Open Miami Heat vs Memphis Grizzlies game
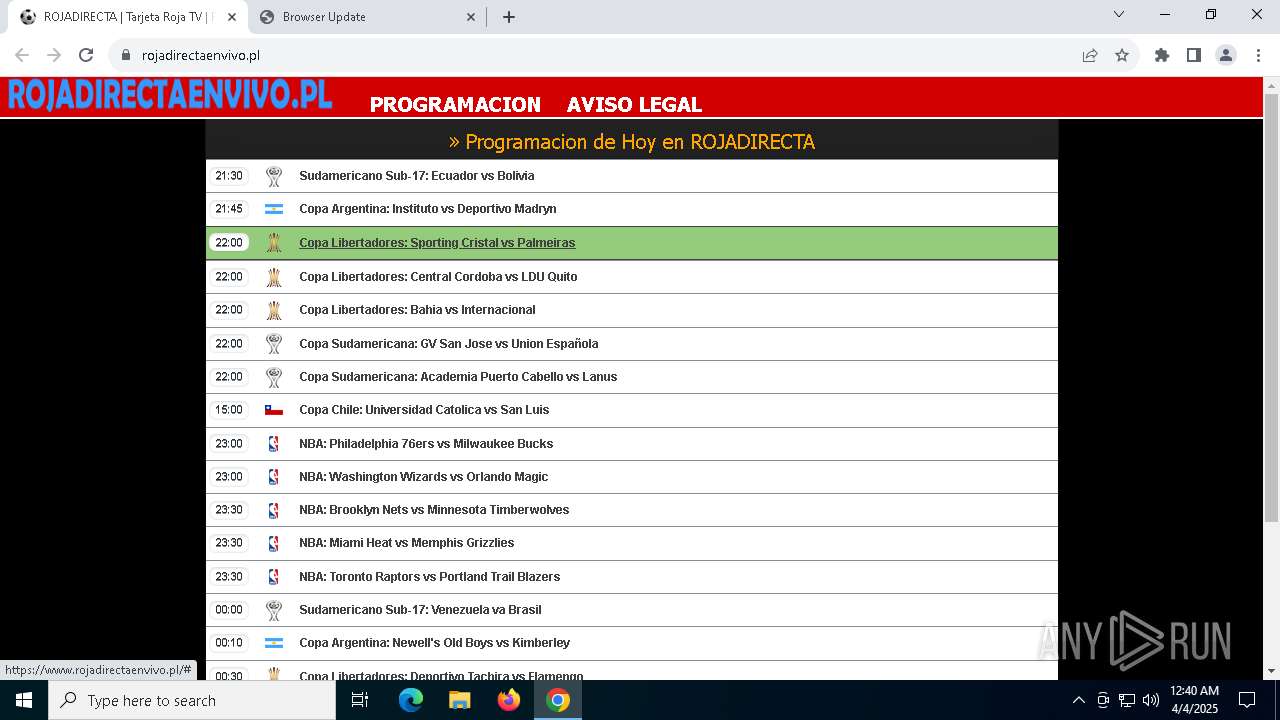 407,543
